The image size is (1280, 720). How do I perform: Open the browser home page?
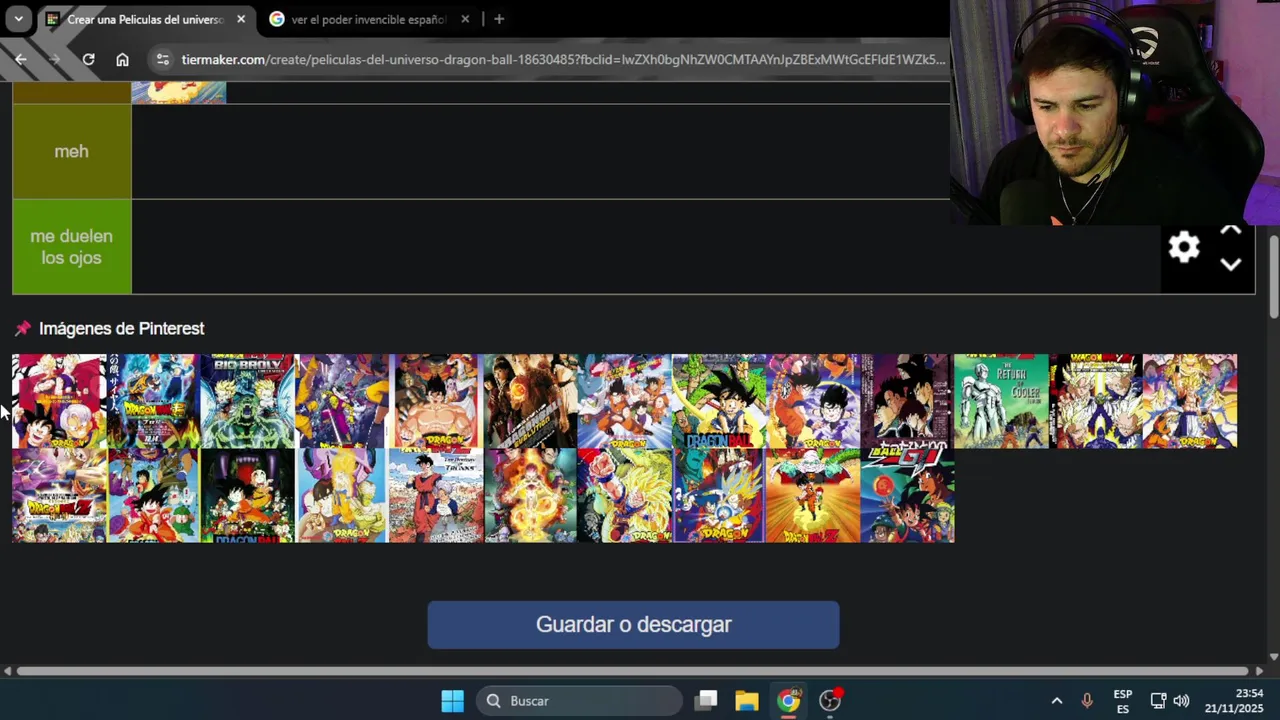click(122, 59)
